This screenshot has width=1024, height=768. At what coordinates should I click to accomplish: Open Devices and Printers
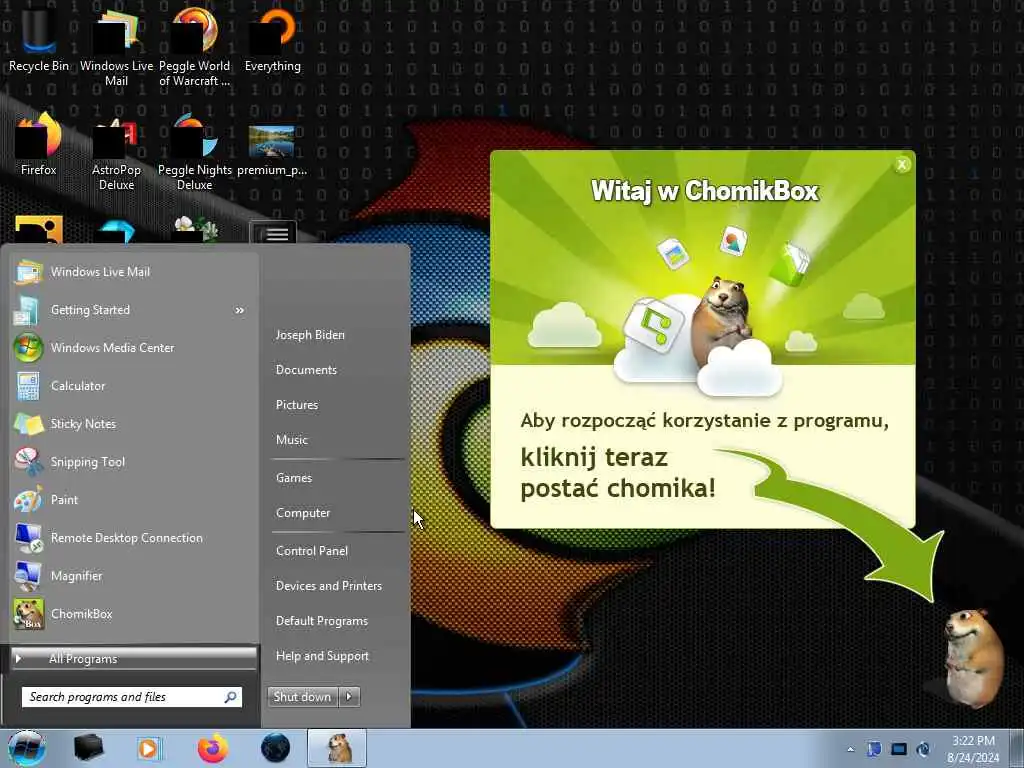click(329, 586)
